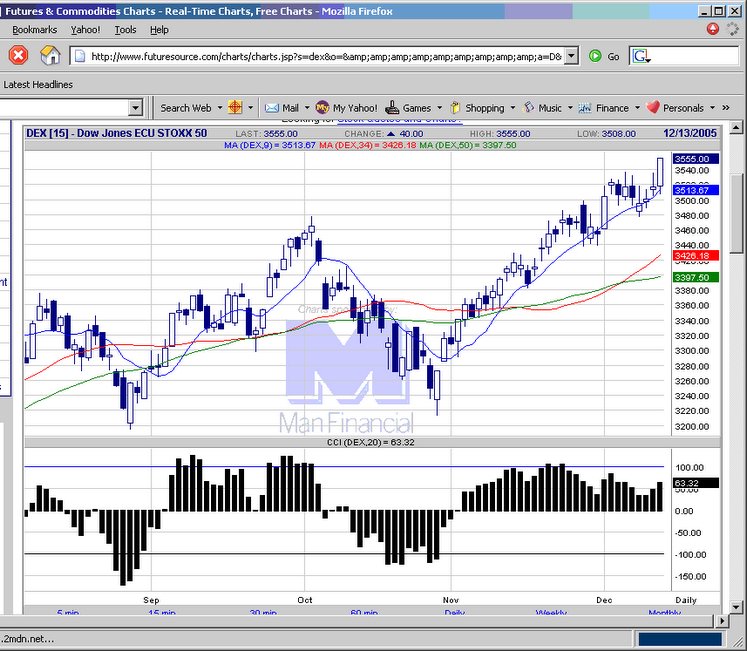Open Yahoo! menu

click(85, 30)
